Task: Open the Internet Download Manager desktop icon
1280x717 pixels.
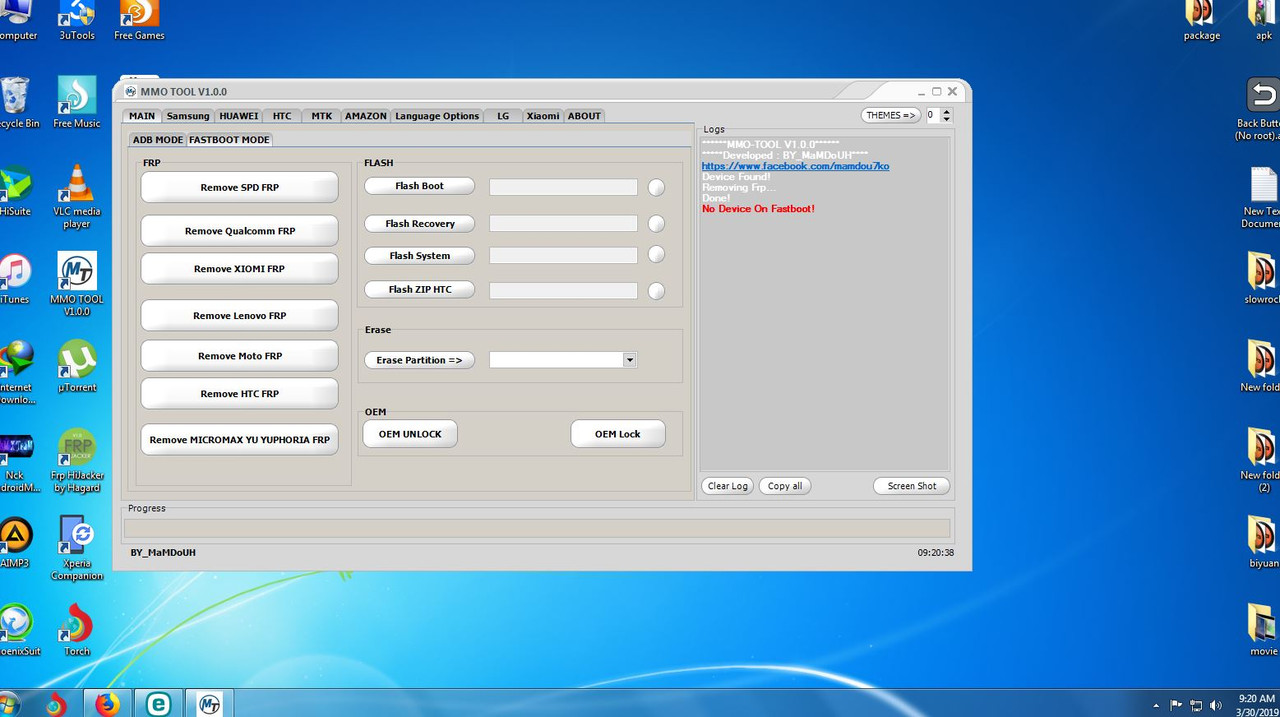Action: click(x=16, y=372)
